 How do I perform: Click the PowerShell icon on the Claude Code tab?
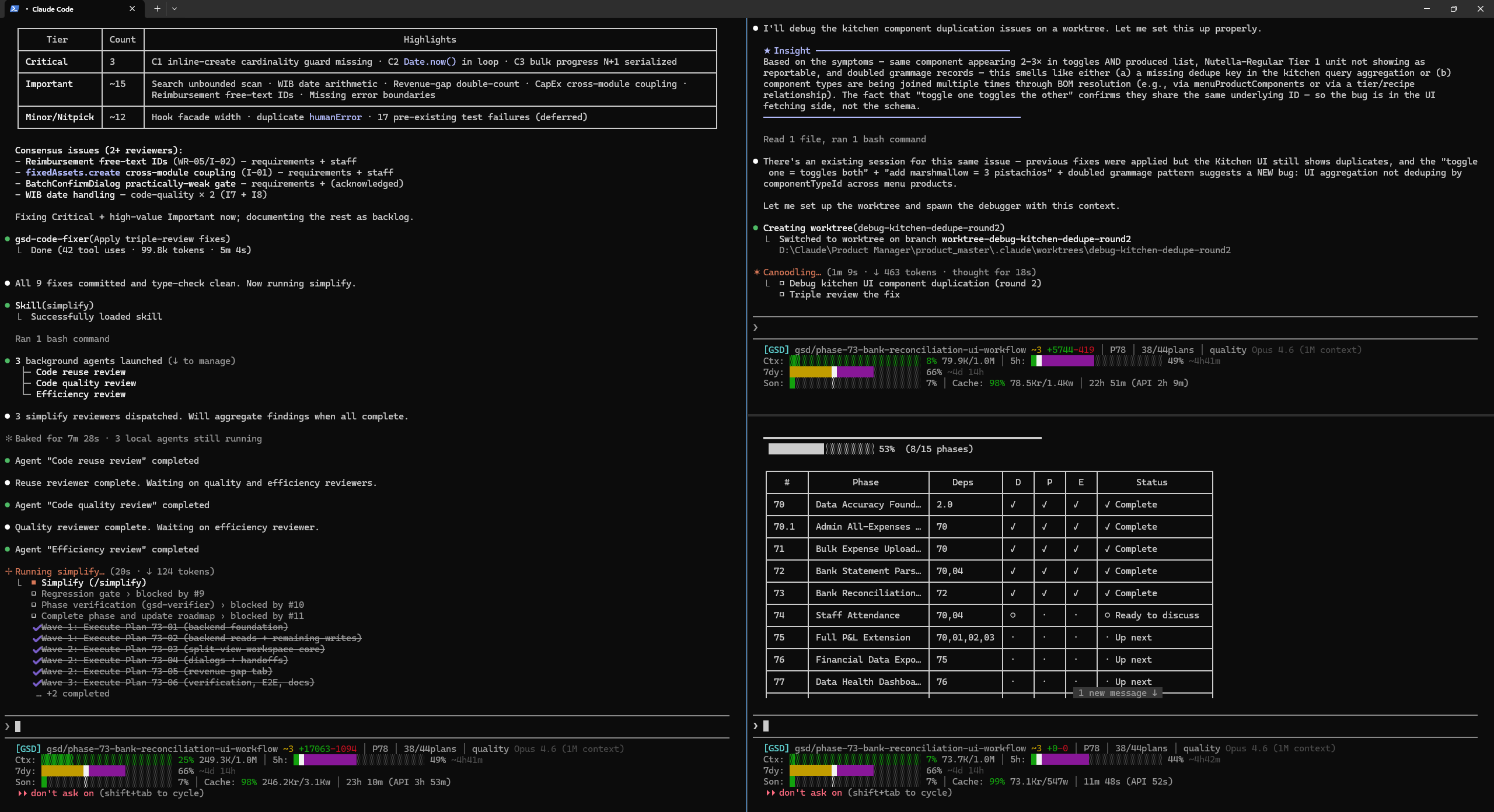(x=15, y=9)
